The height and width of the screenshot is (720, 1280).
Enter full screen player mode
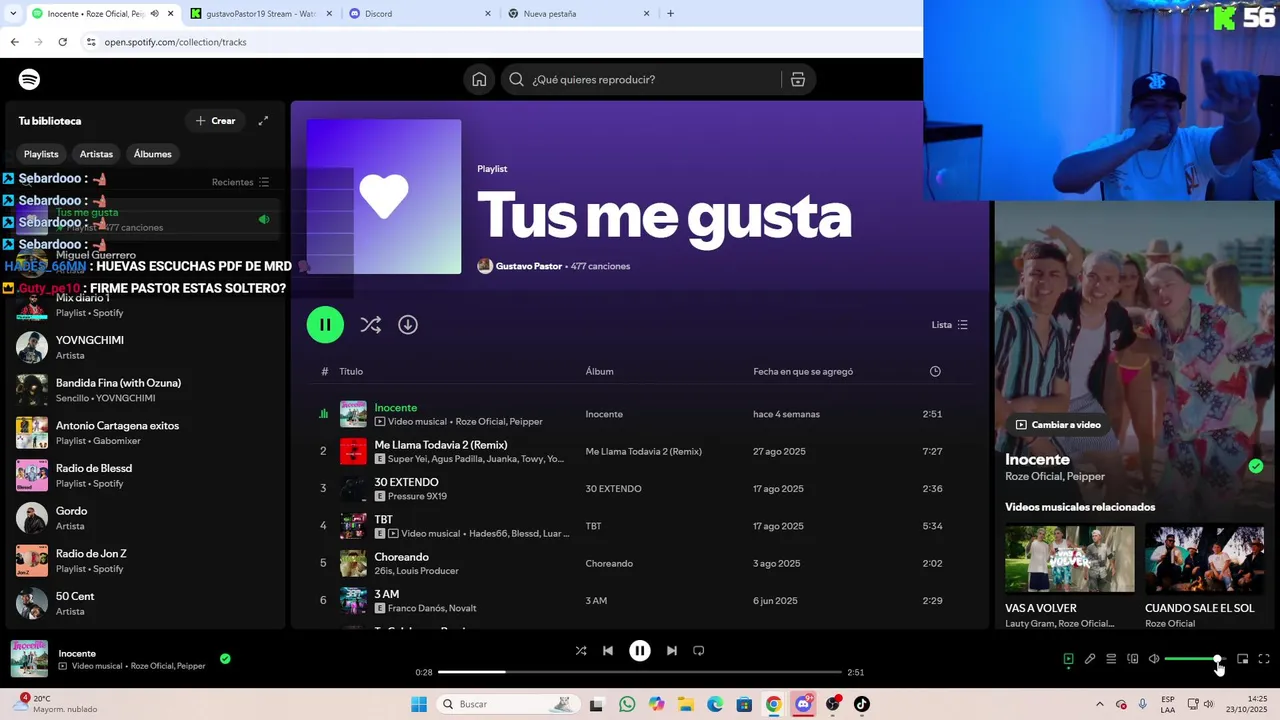click(1264, 659)
